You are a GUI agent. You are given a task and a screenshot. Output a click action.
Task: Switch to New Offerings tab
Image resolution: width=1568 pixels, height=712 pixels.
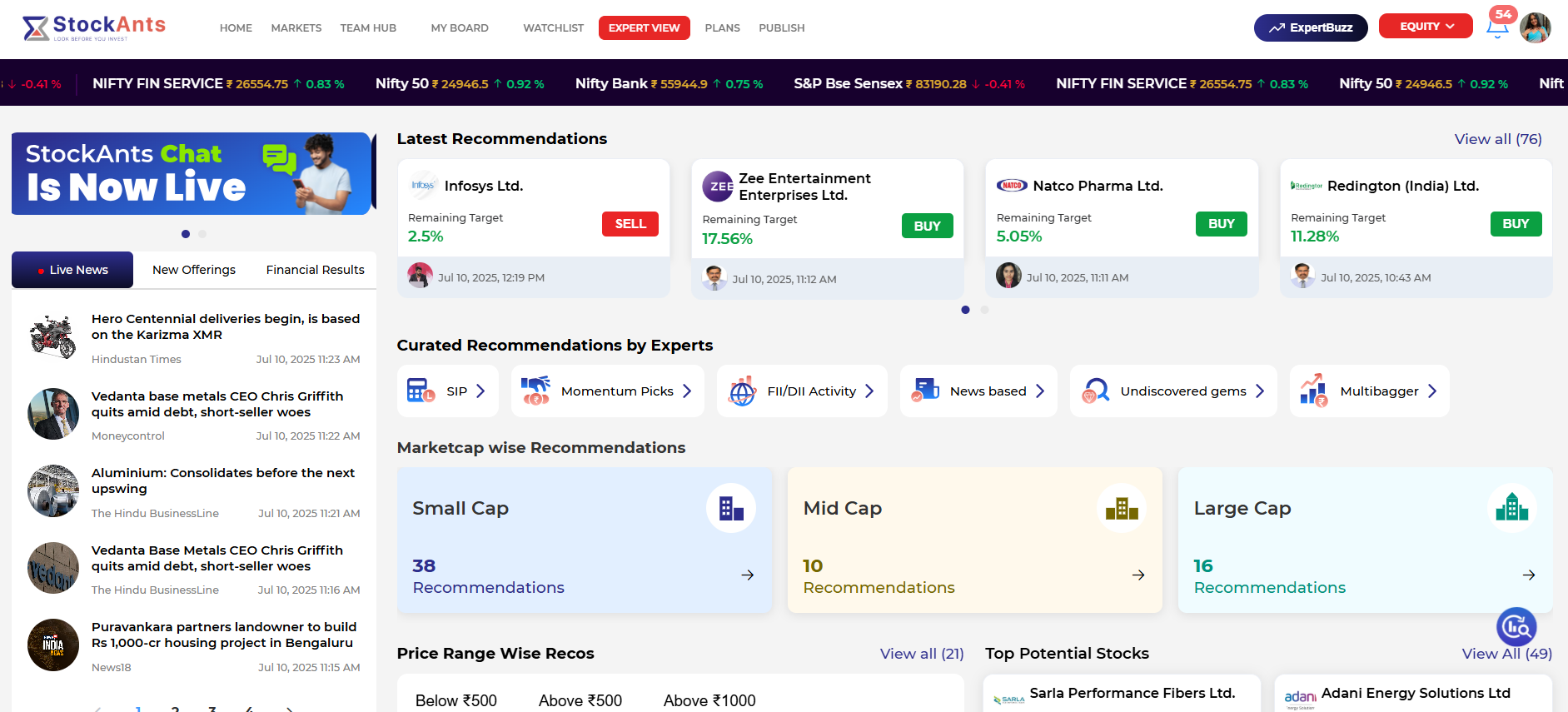[x=194, y=270]
